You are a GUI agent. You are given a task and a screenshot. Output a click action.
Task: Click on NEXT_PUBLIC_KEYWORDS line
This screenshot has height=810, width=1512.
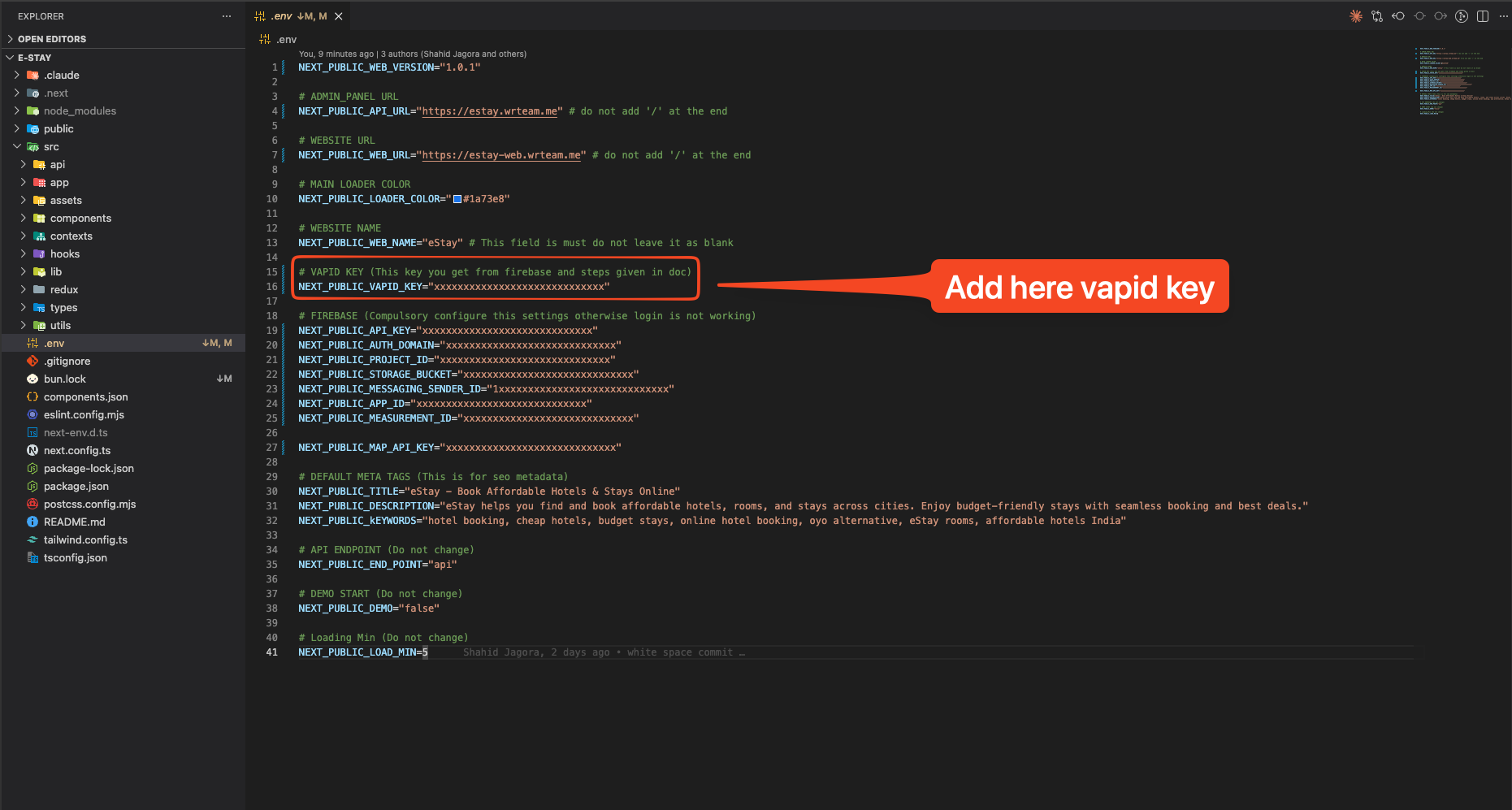coord(712,521)
